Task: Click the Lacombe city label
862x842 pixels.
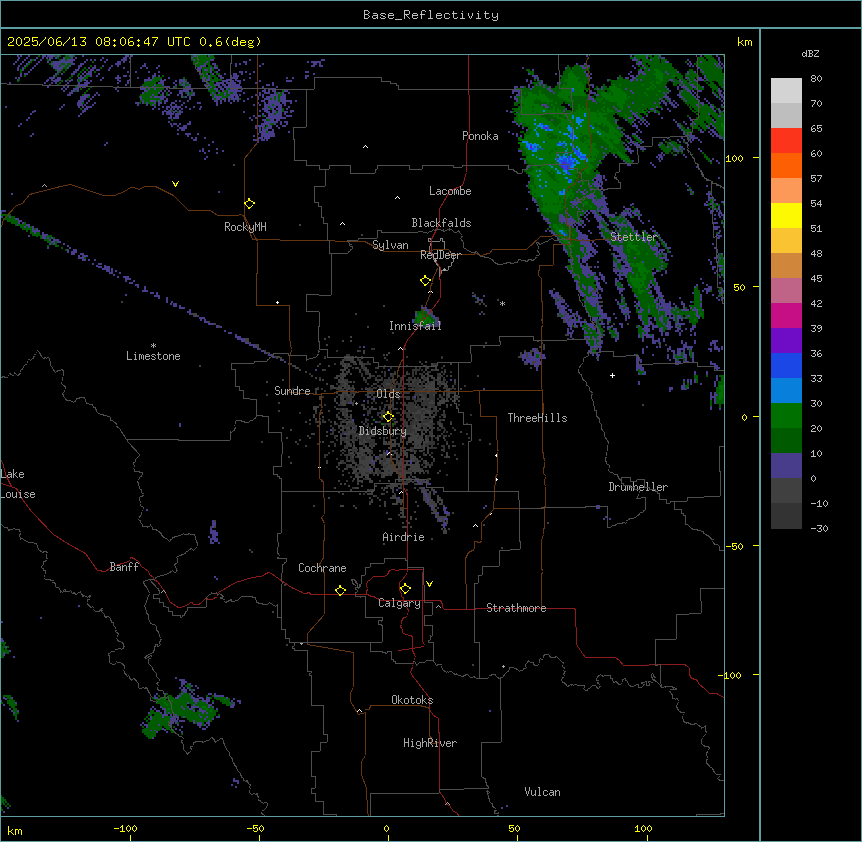Action: pyautogui.click(x=450, y=191)
